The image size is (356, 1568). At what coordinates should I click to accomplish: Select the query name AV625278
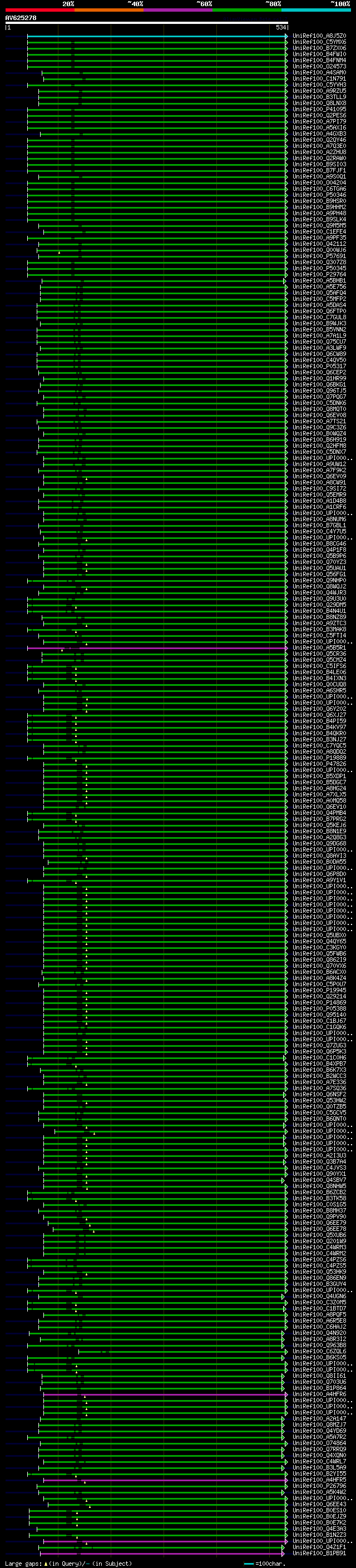pyautogui.click(x=21, y=18)
